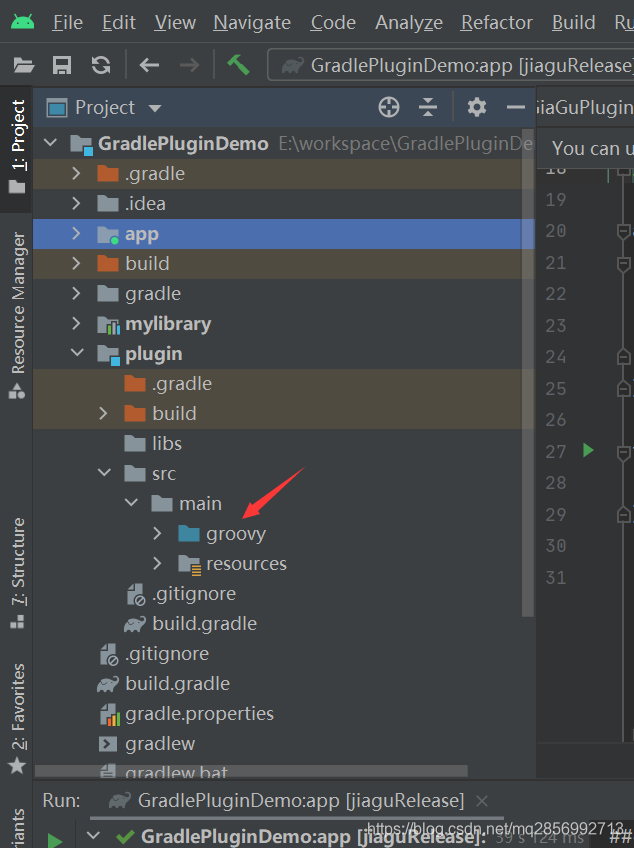Click the green hammer Build icon
Image resolution: width=634 pixels, height=848 pixels.
point(238,65)
